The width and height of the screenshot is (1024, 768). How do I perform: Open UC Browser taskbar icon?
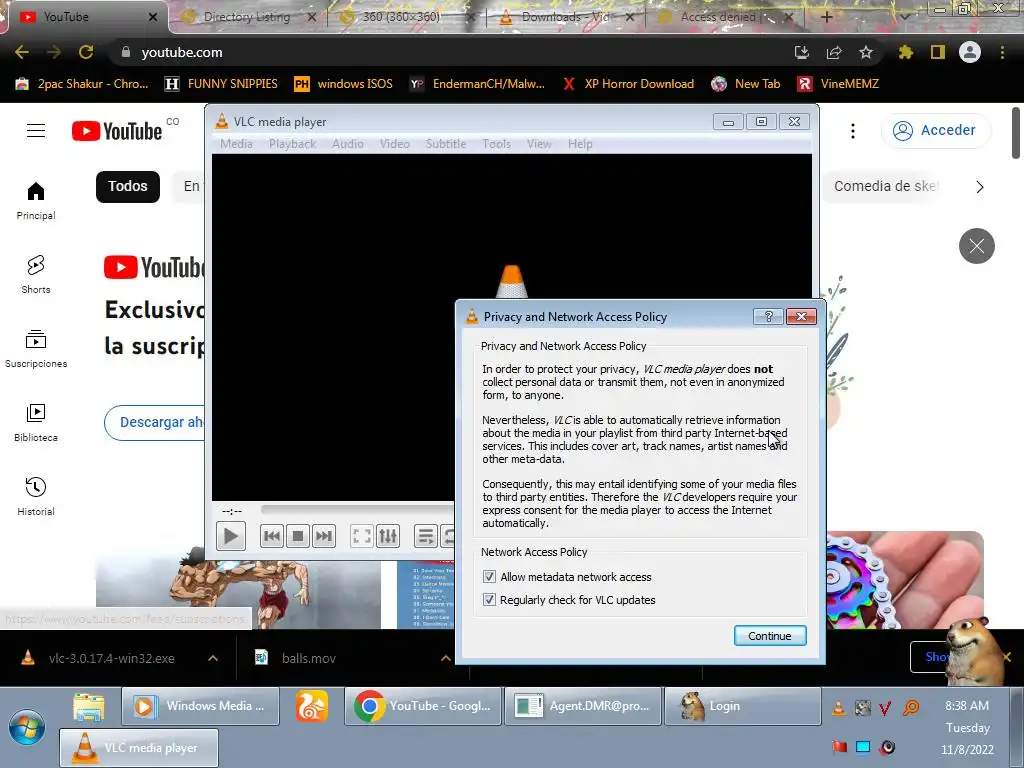tap(312, 706)
